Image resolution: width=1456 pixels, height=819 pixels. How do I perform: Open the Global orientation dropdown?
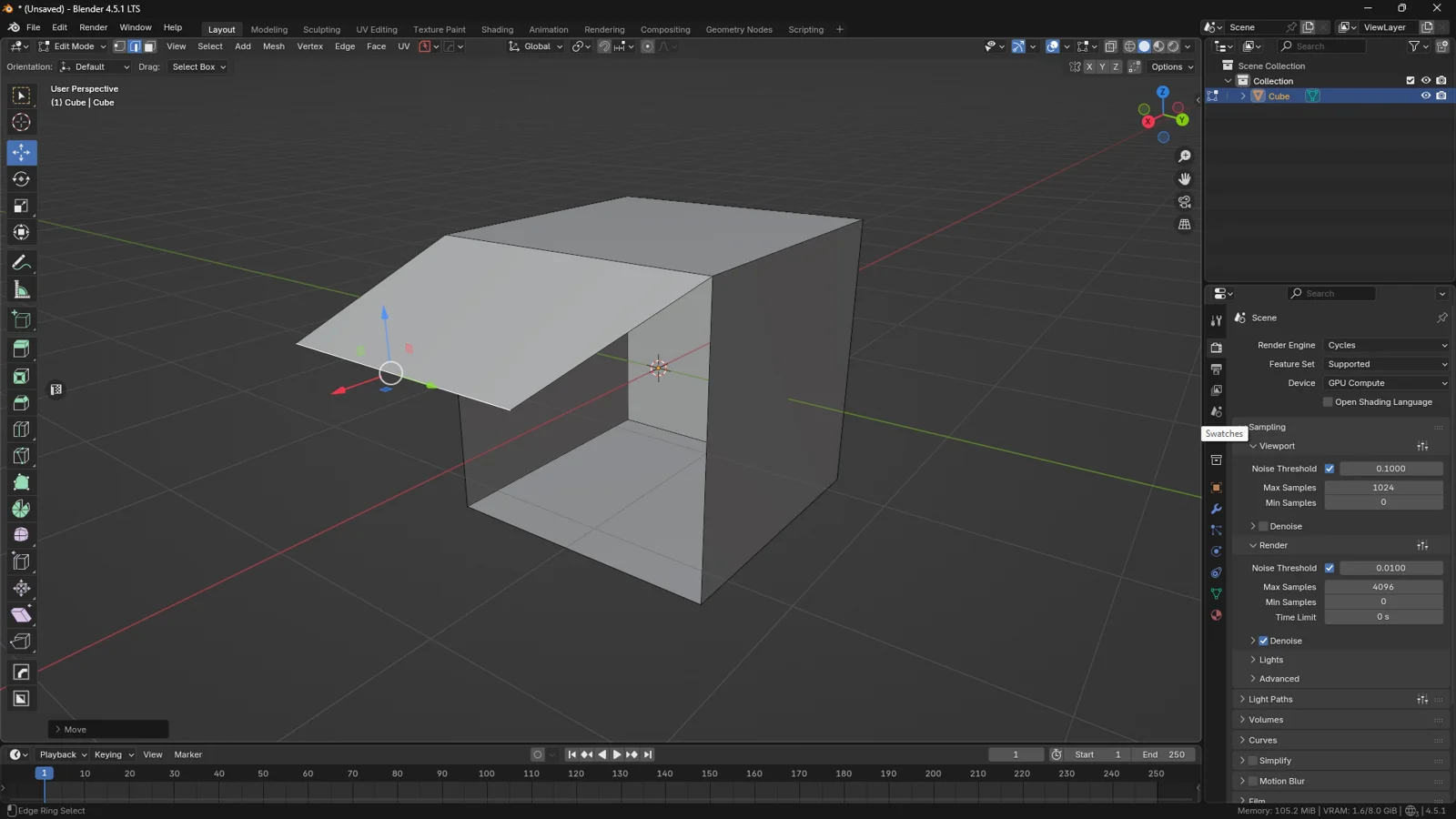pyautogui.click(x=536, y=46)
